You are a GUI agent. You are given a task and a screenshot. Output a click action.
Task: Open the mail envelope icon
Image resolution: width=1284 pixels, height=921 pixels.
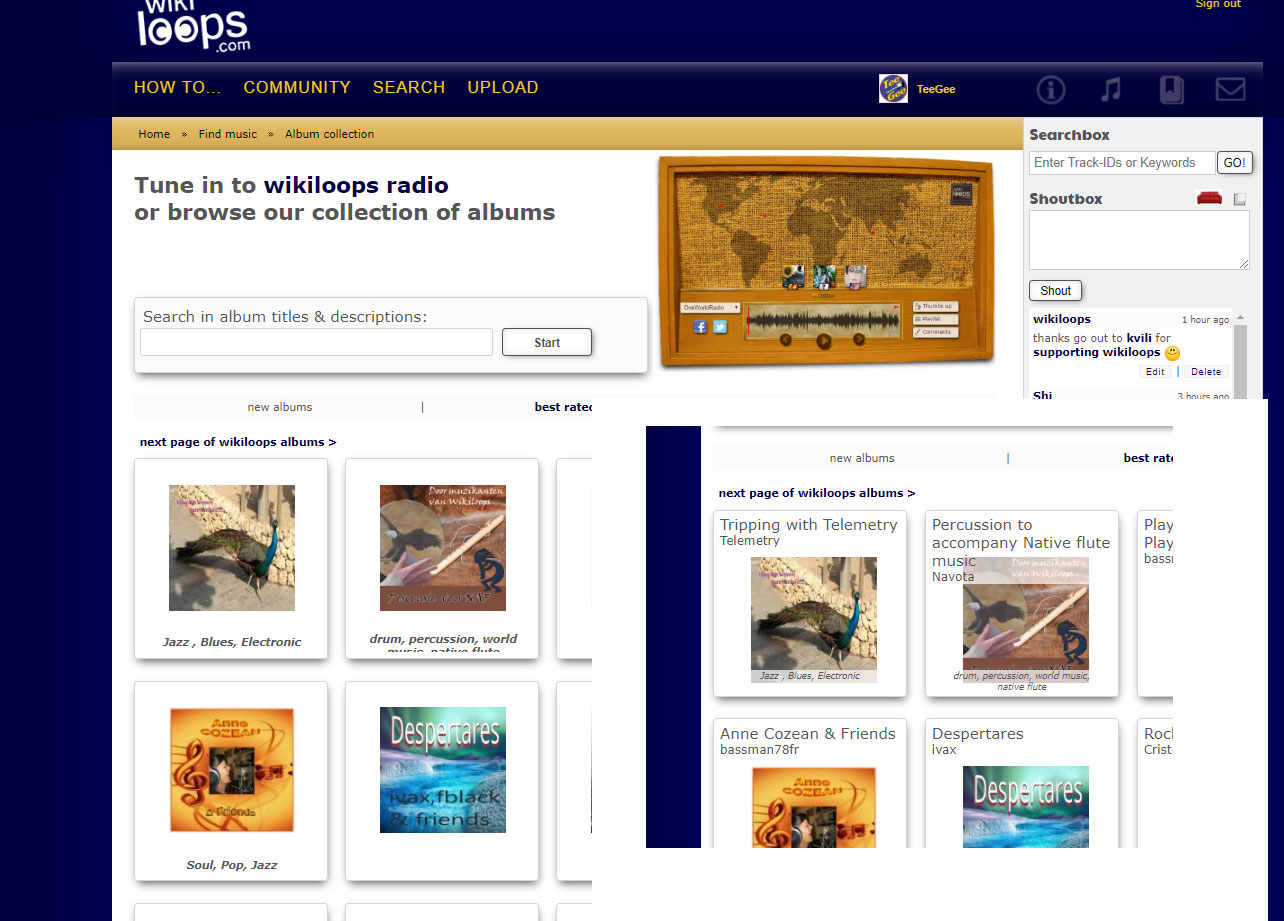(1230, 90)
